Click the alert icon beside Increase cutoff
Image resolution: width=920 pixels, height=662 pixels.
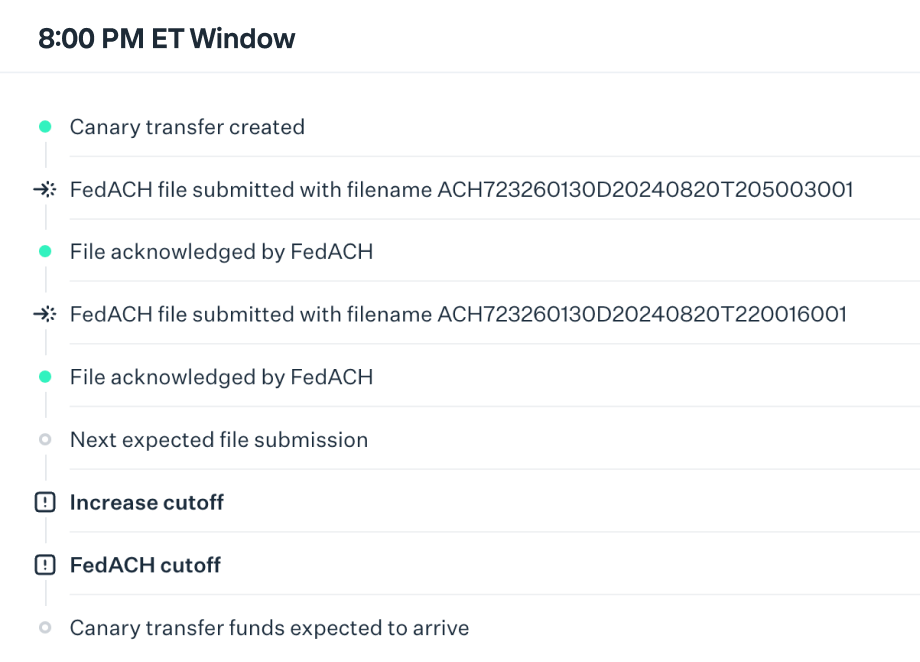pyautogui.click(x=45, y=503)
